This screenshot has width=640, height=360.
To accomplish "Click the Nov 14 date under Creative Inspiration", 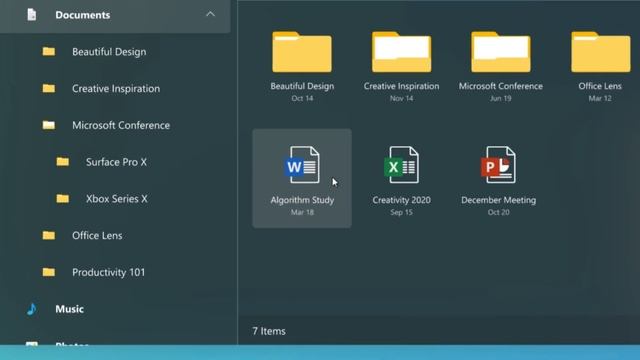I will [402, 98].
